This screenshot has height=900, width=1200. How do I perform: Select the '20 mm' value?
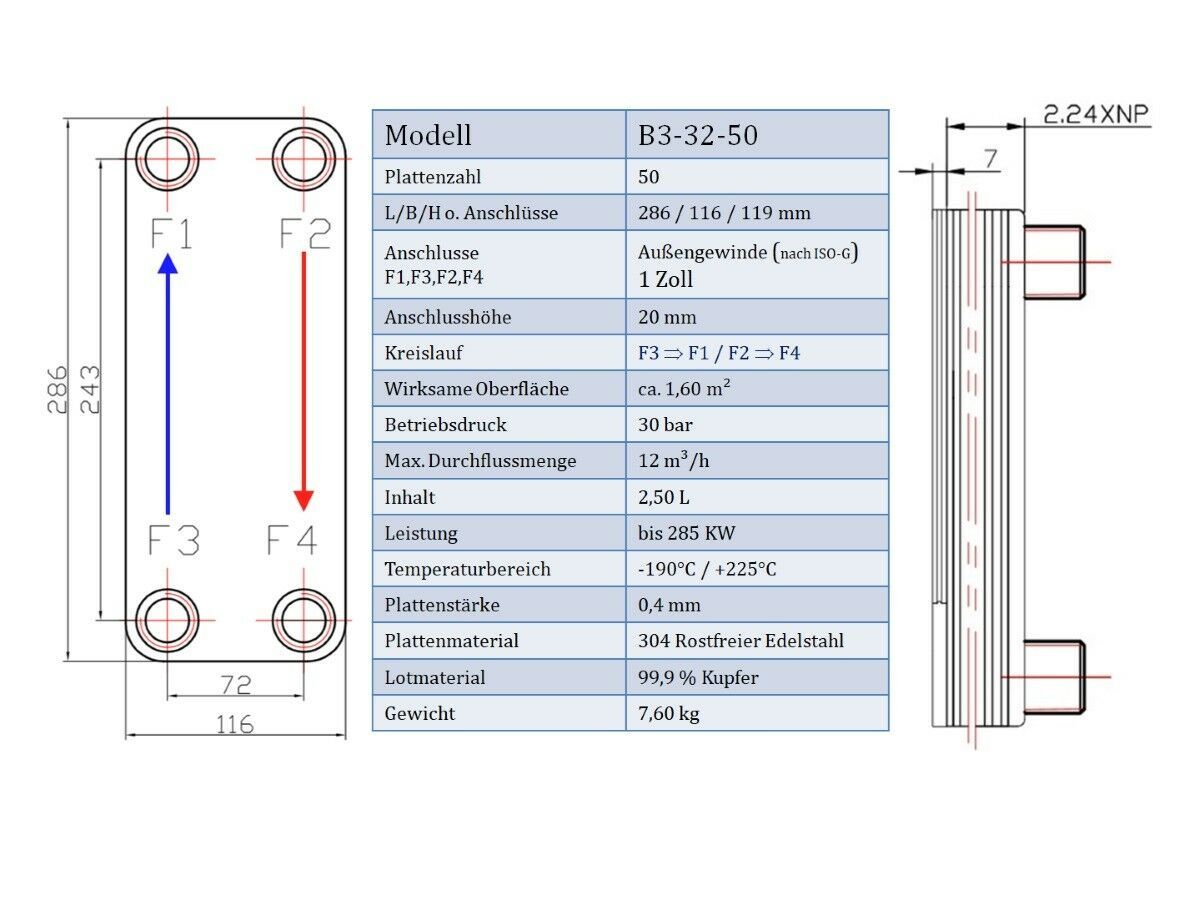[667, 318]
